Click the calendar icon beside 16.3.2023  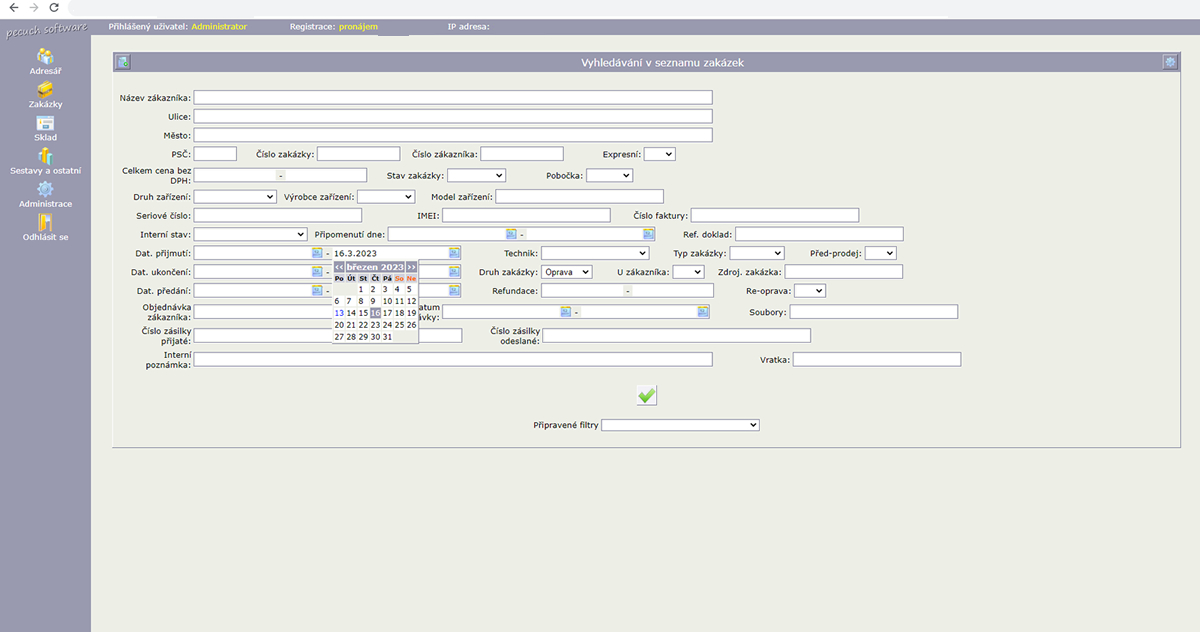455,253
